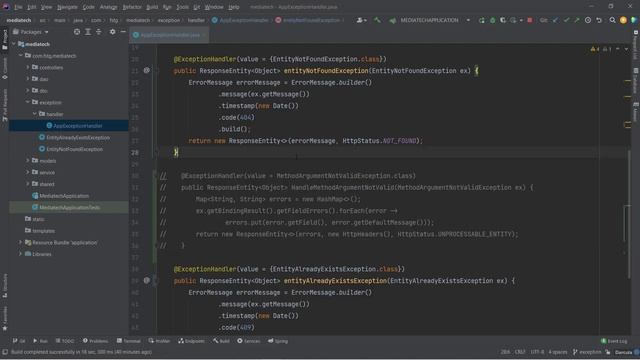Open the Project side tool window tab

pos(4,40)
